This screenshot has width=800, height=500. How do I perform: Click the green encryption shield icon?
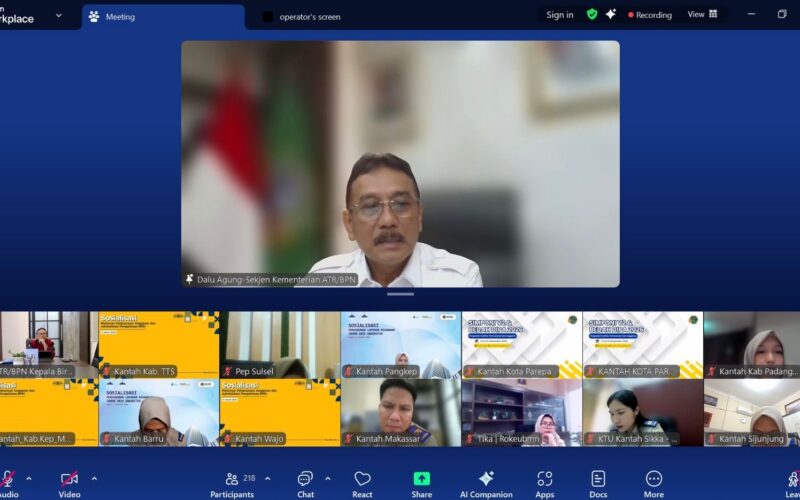pos(592,15)
